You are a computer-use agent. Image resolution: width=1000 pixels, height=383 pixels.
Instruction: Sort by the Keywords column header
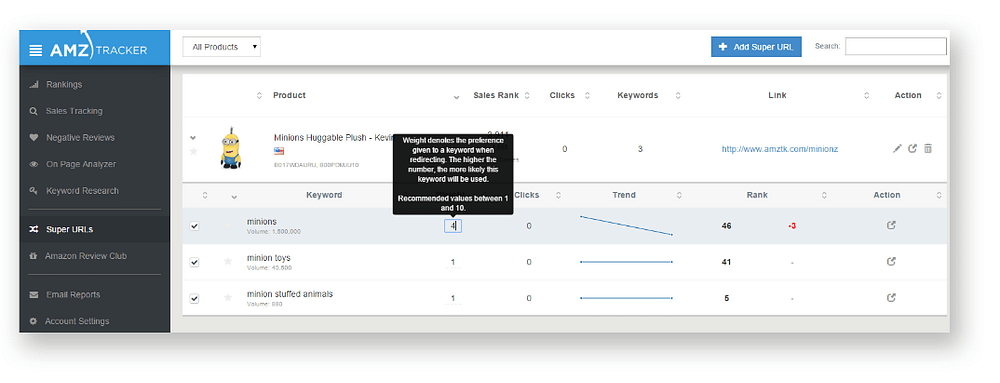pyautogui.click(x=637, y=96)
